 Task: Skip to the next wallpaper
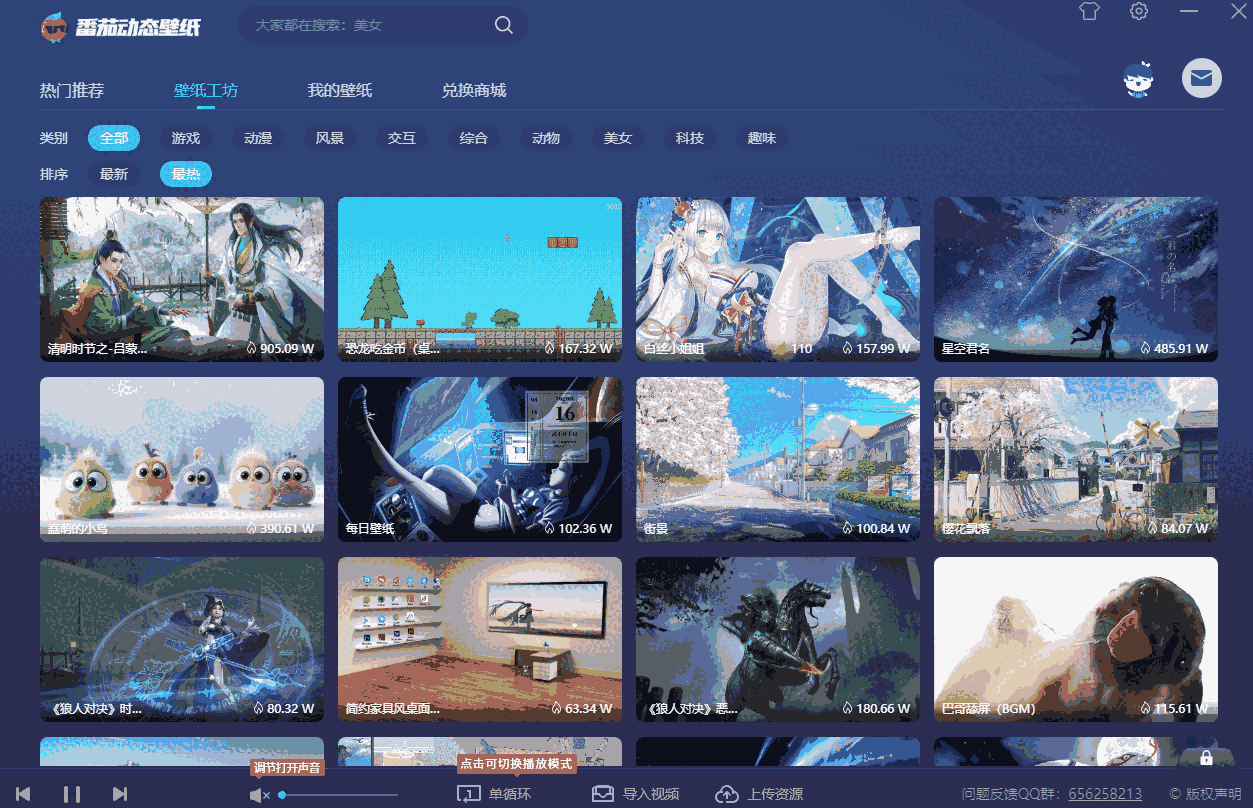click(x=120, y=793)
